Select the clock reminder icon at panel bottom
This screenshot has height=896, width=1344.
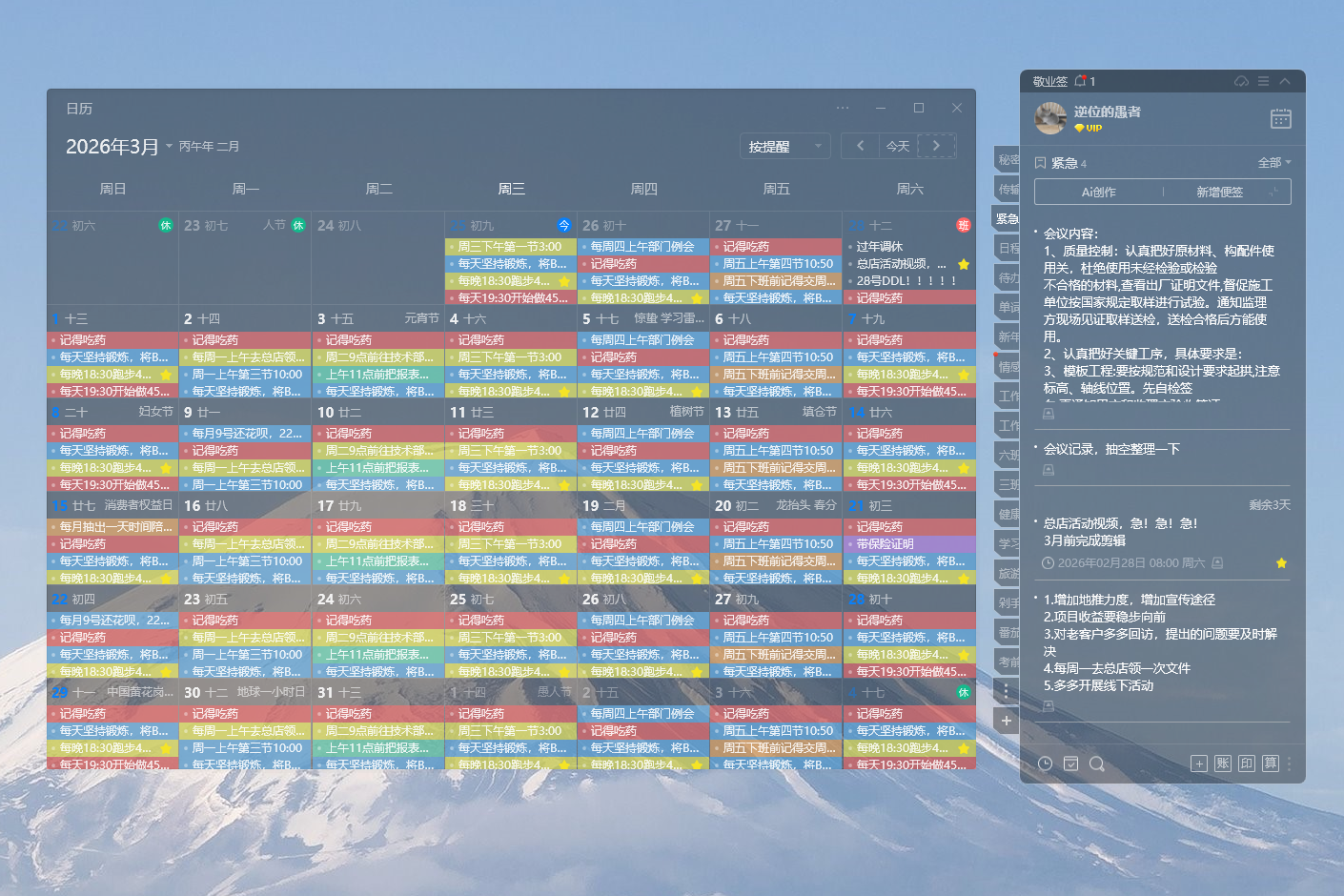pos(1046,764)
